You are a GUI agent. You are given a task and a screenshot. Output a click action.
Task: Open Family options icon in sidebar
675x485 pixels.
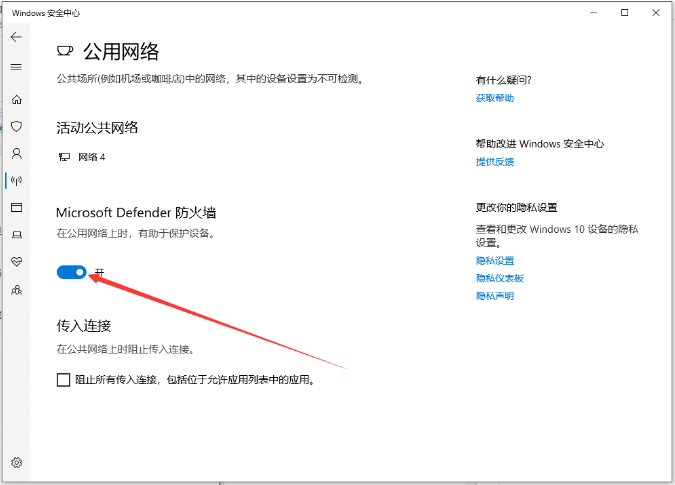pos(16,289)
